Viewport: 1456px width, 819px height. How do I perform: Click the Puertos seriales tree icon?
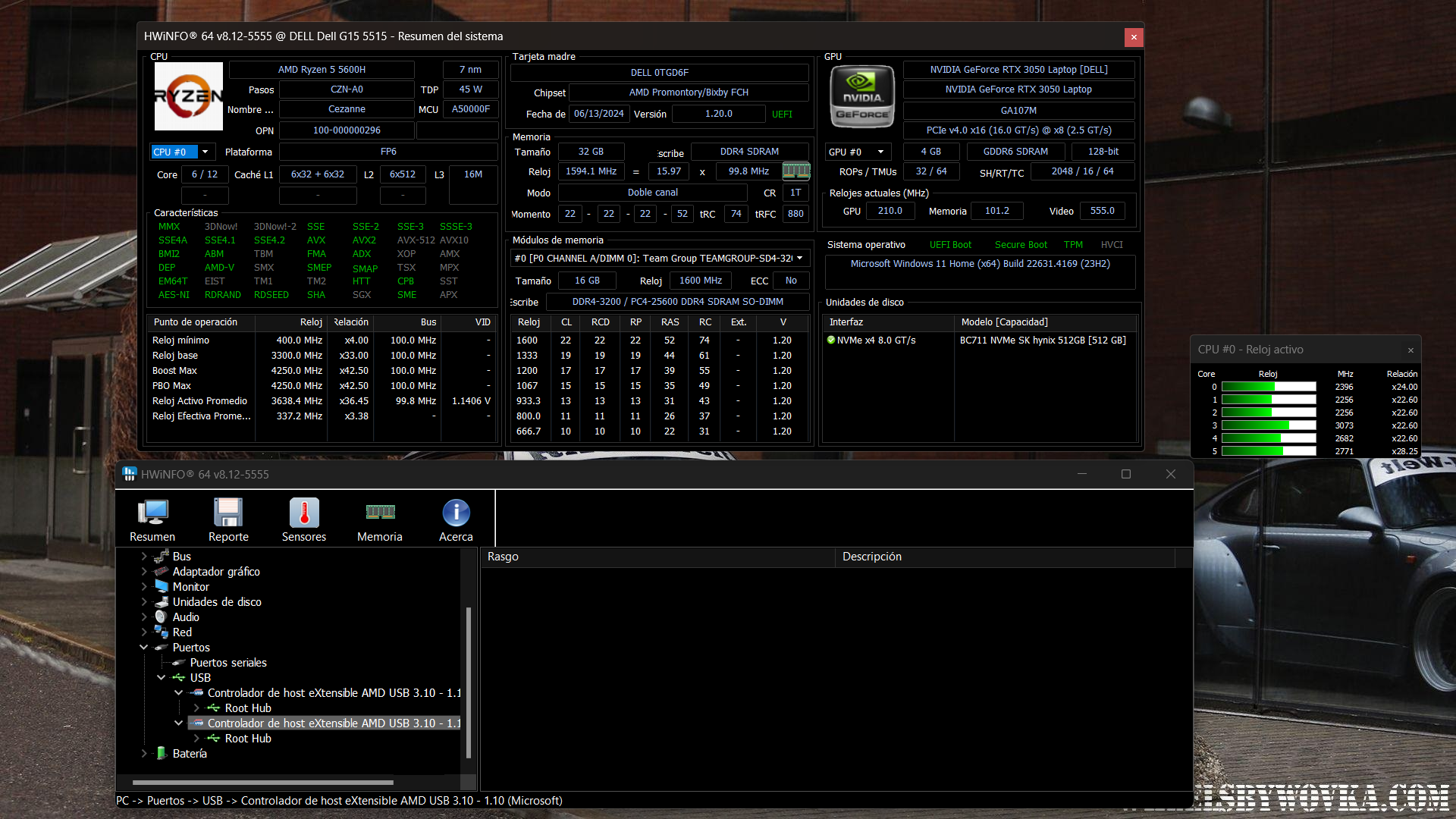click(x=179, y=663)
